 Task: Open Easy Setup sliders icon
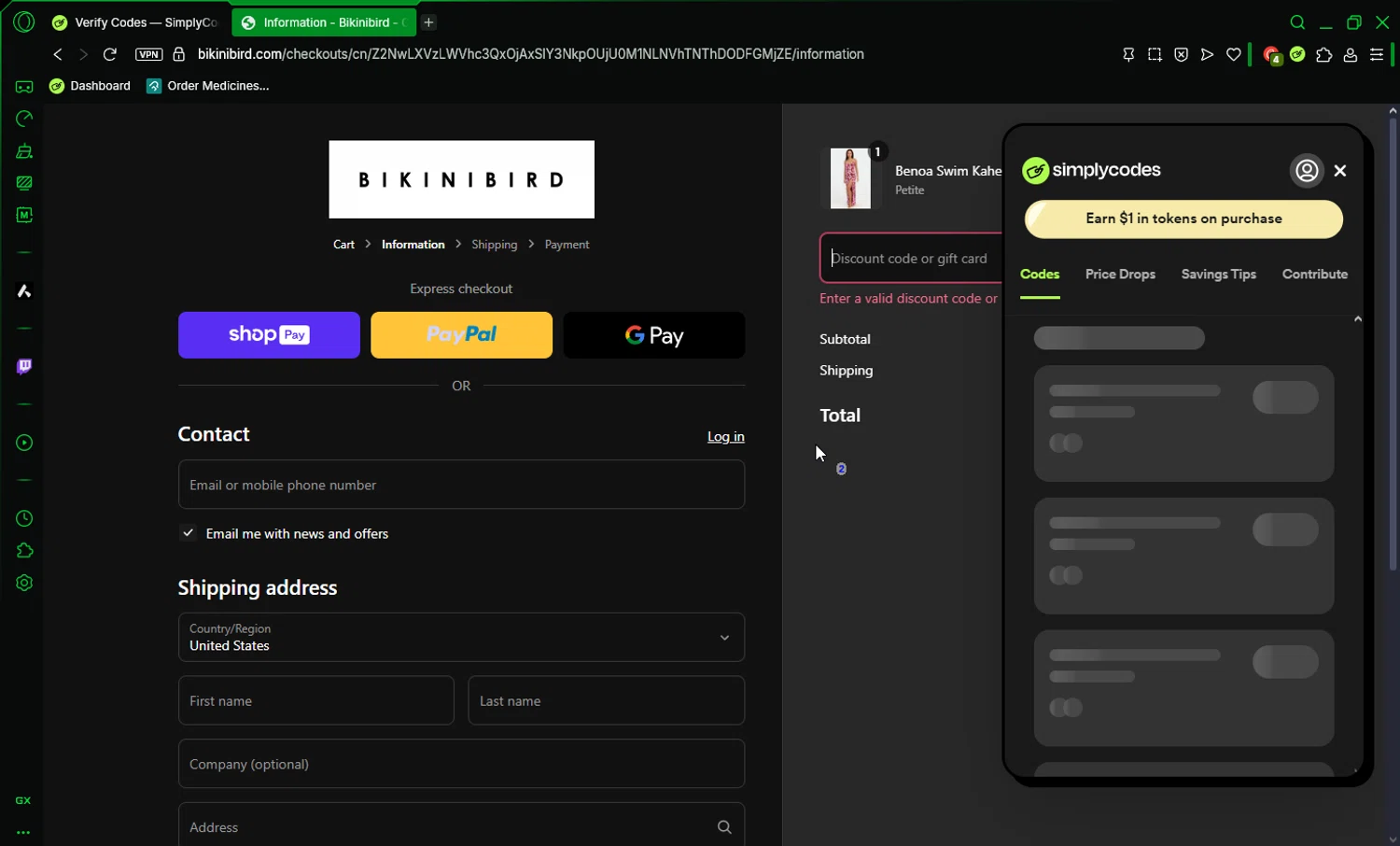[1377, 55]
